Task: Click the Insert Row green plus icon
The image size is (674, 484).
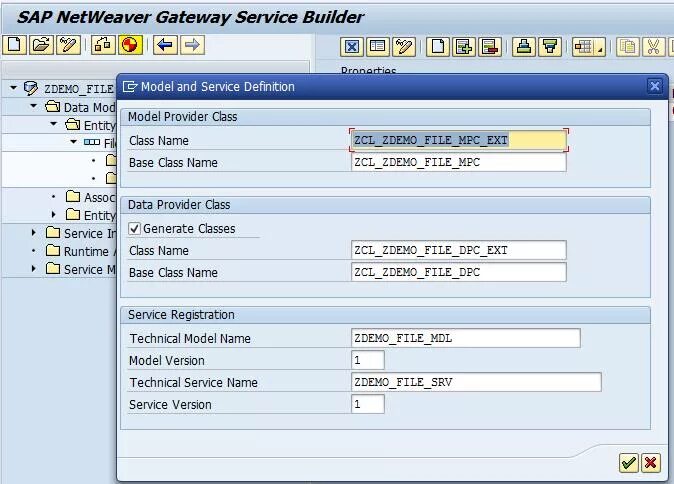Action: pos(464,46)
